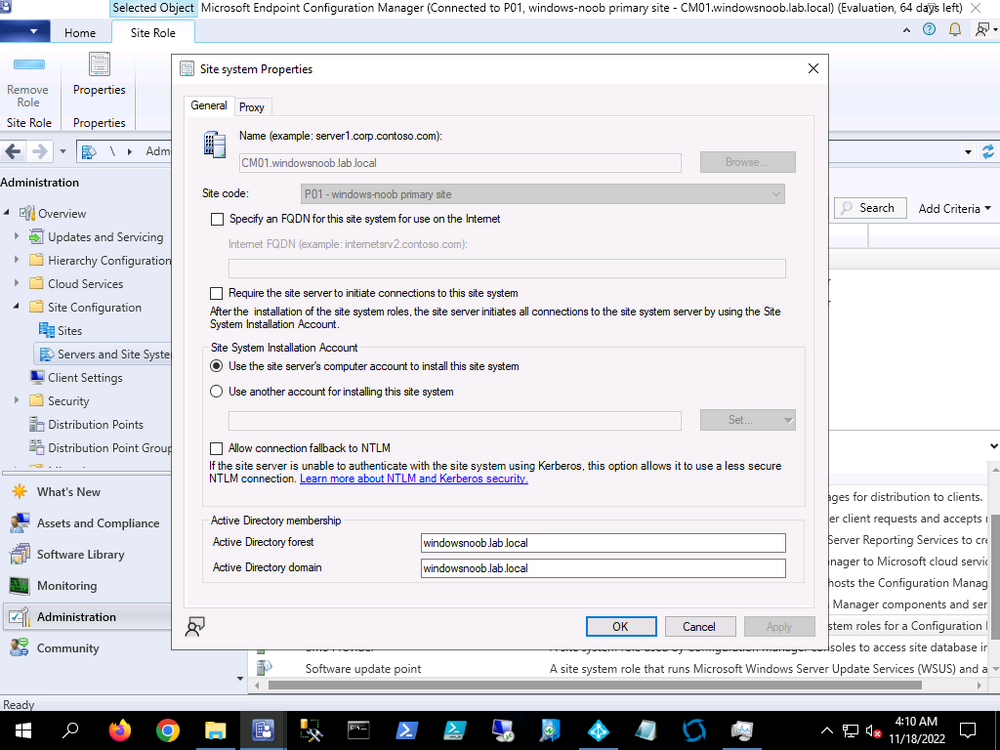This screenshot has height=750, width=1000.
Task: Check Require the site server to initiate connections
Action: (x=217, y=293)
